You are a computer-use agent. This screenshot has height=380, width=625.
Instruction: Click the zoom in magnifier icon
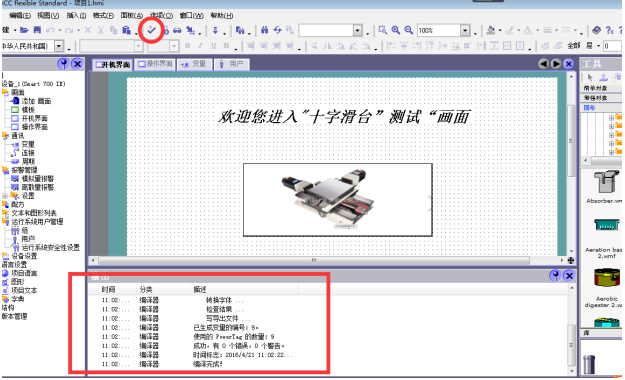tap(395, 30)
